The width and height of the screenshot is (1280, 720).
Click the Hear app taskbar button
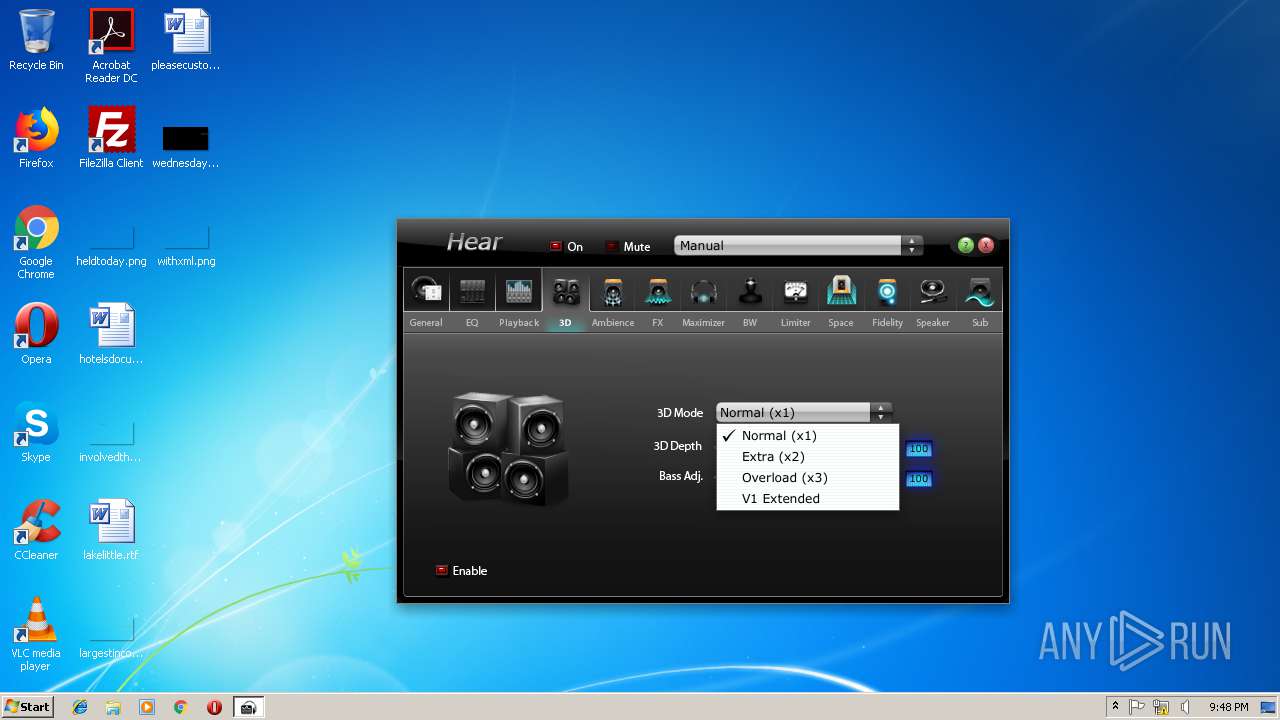[x=249, y=707]
